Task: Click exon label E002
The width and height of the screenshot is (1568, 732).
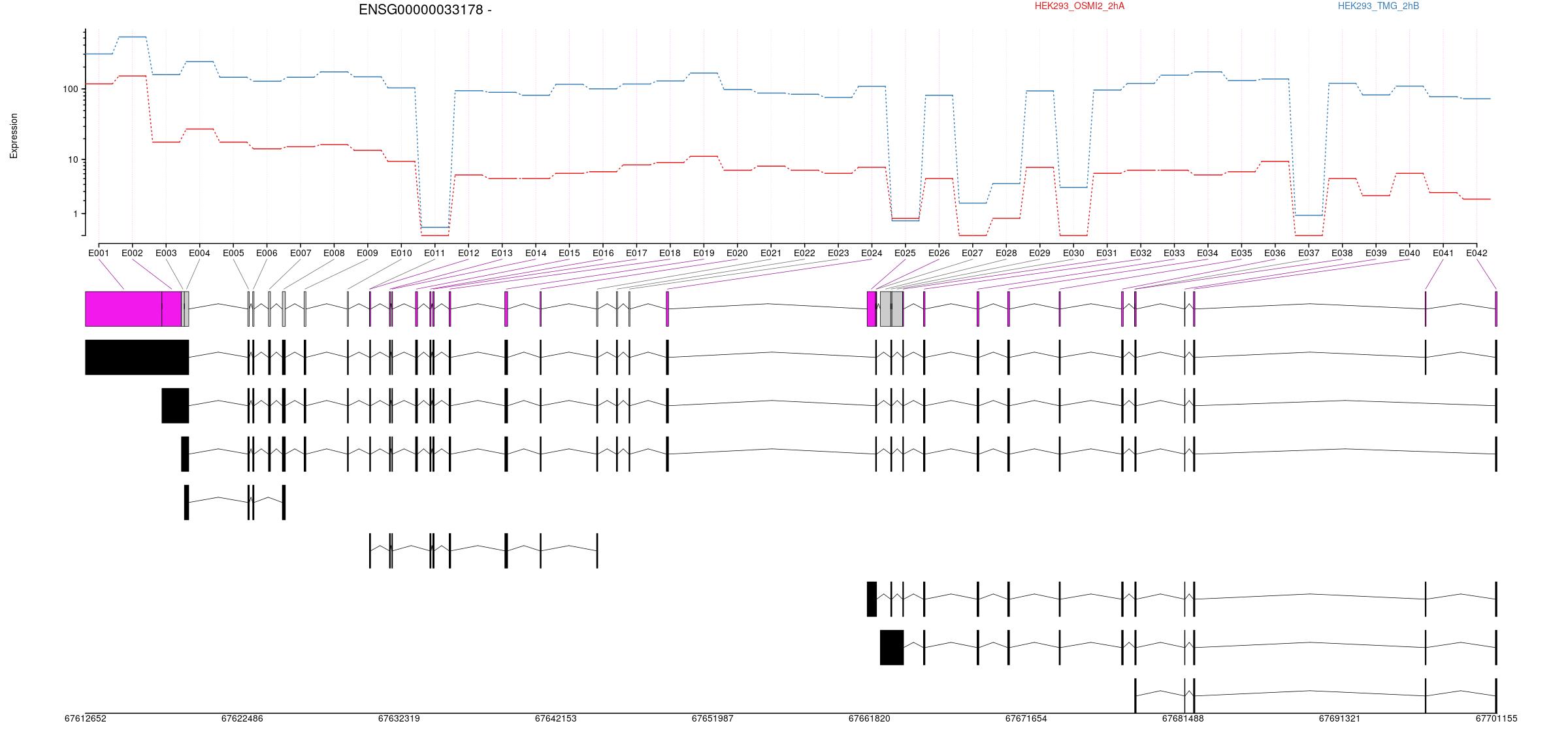Action: pyautogui.click(x=132, y=253)
